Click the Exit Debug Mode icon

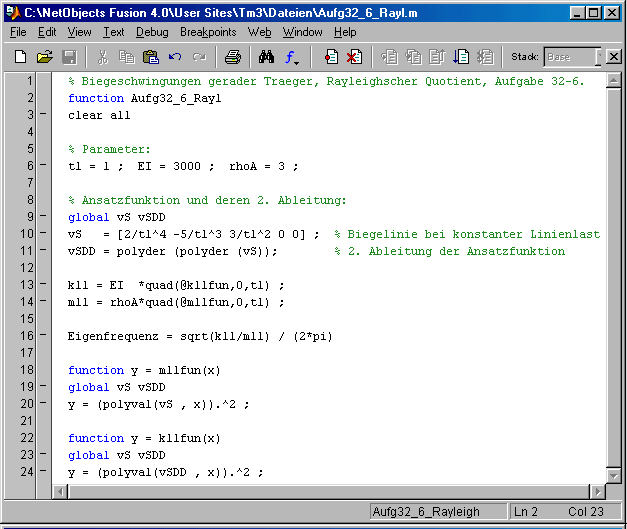click(x=485, y=57)
